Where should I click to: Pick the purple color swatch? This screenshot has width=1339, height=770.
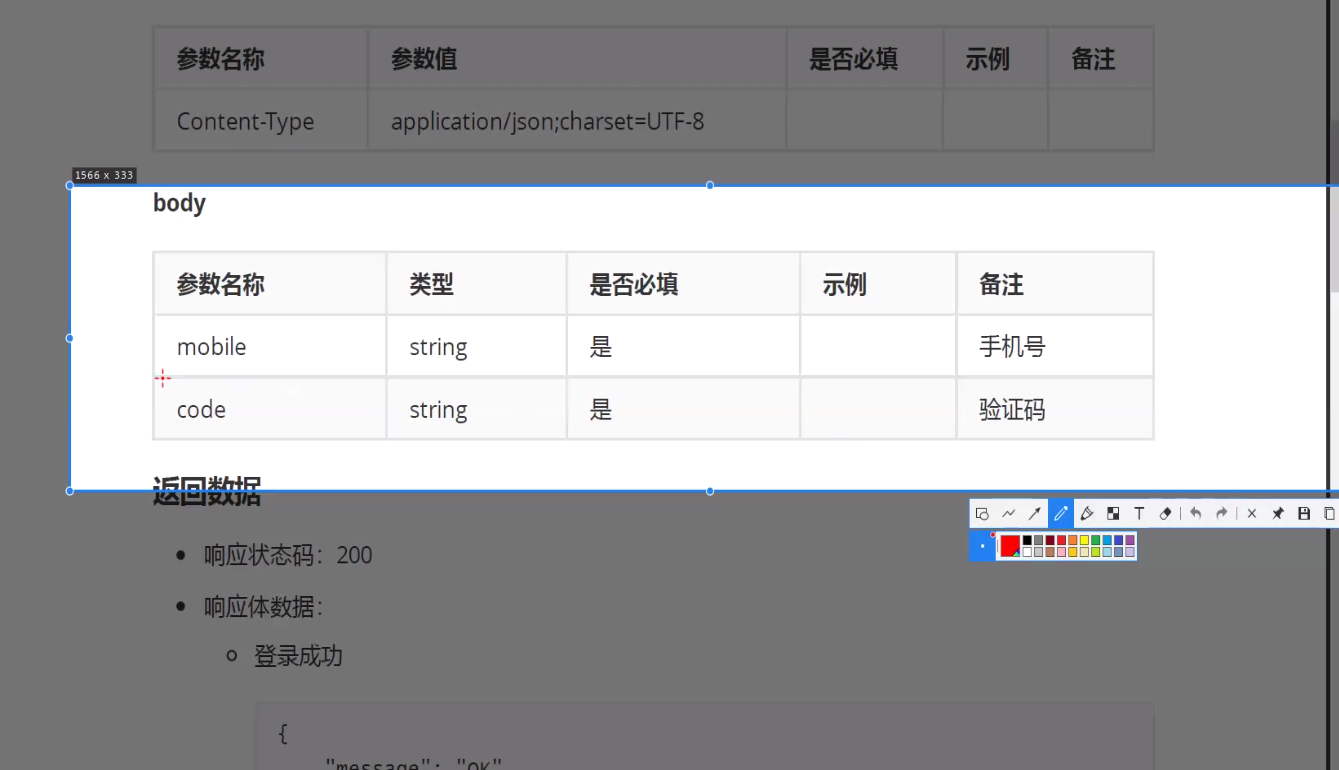pos(1130,540)
